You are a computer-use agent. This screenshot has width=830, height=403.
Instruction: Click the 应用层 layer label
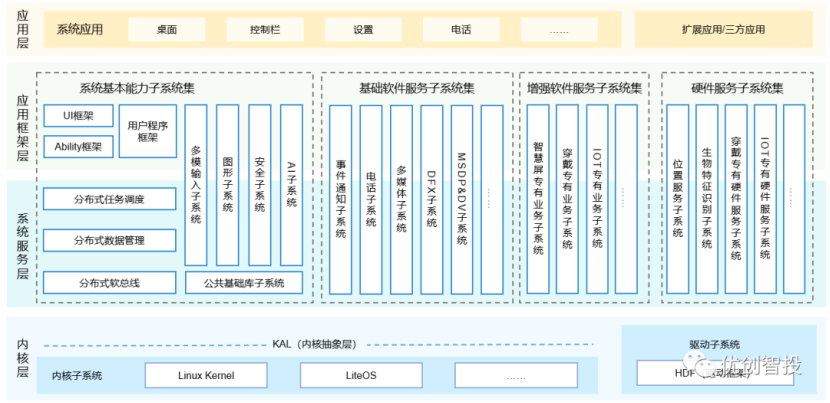22,29
